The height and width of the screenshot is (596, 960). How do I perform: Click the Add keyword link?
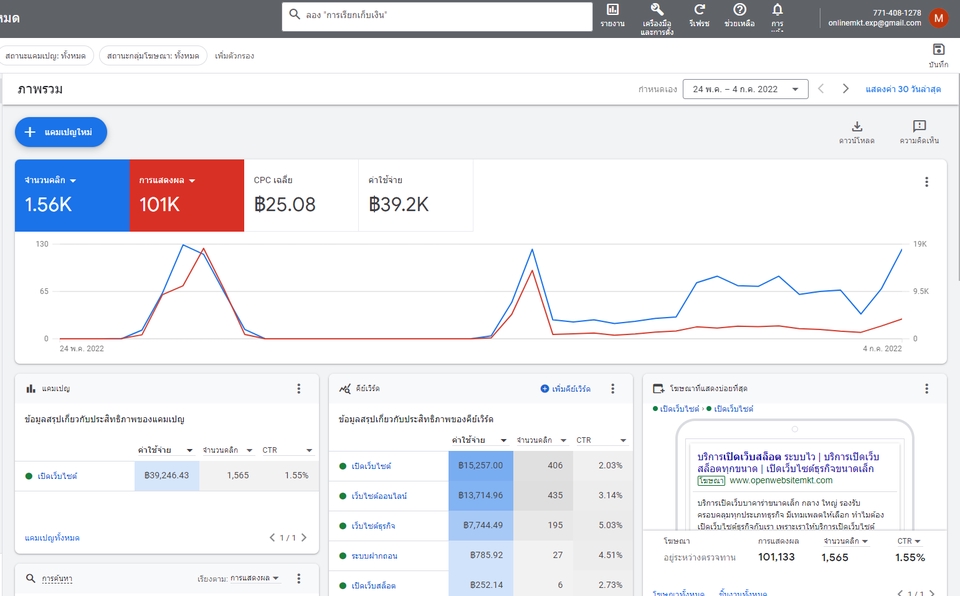click(566, 389)
